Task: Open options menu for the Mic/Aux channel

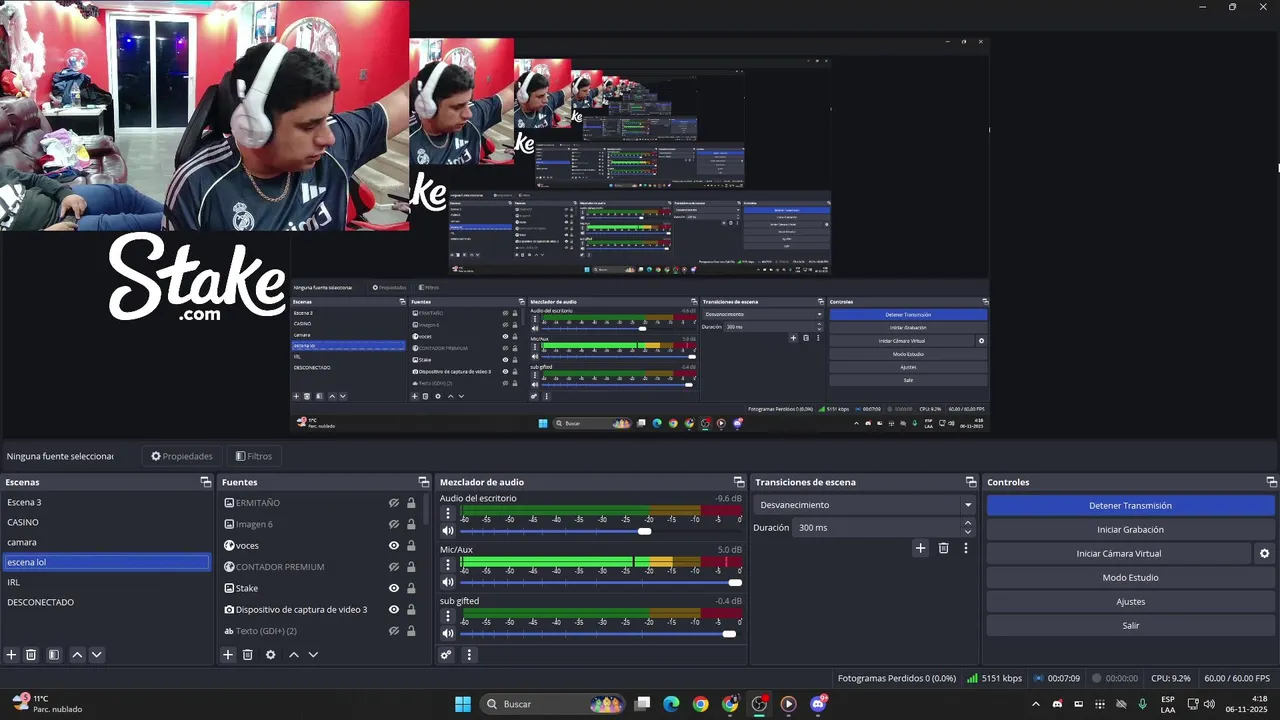Action: (448, 564)
